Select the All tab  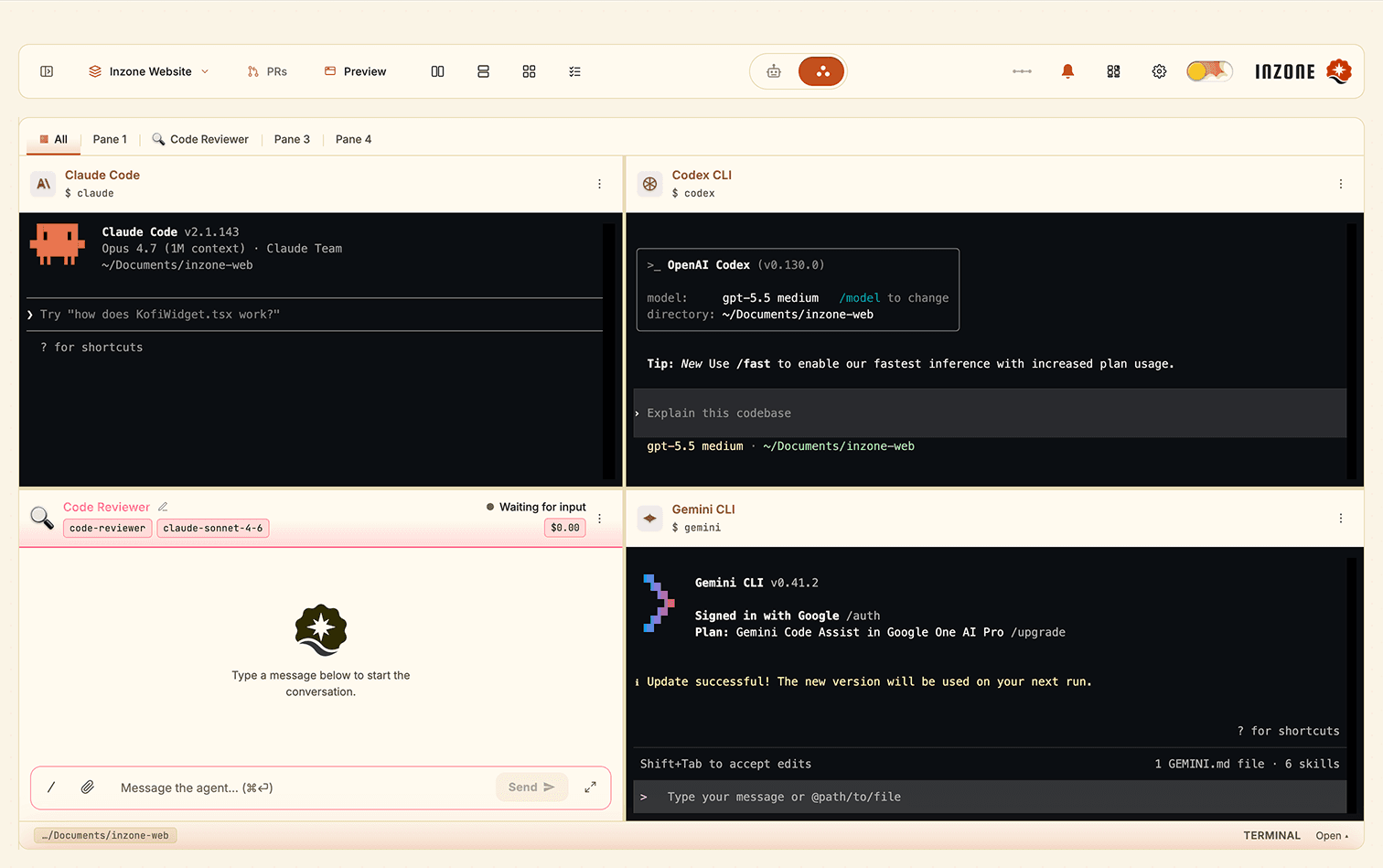(53, 139)
